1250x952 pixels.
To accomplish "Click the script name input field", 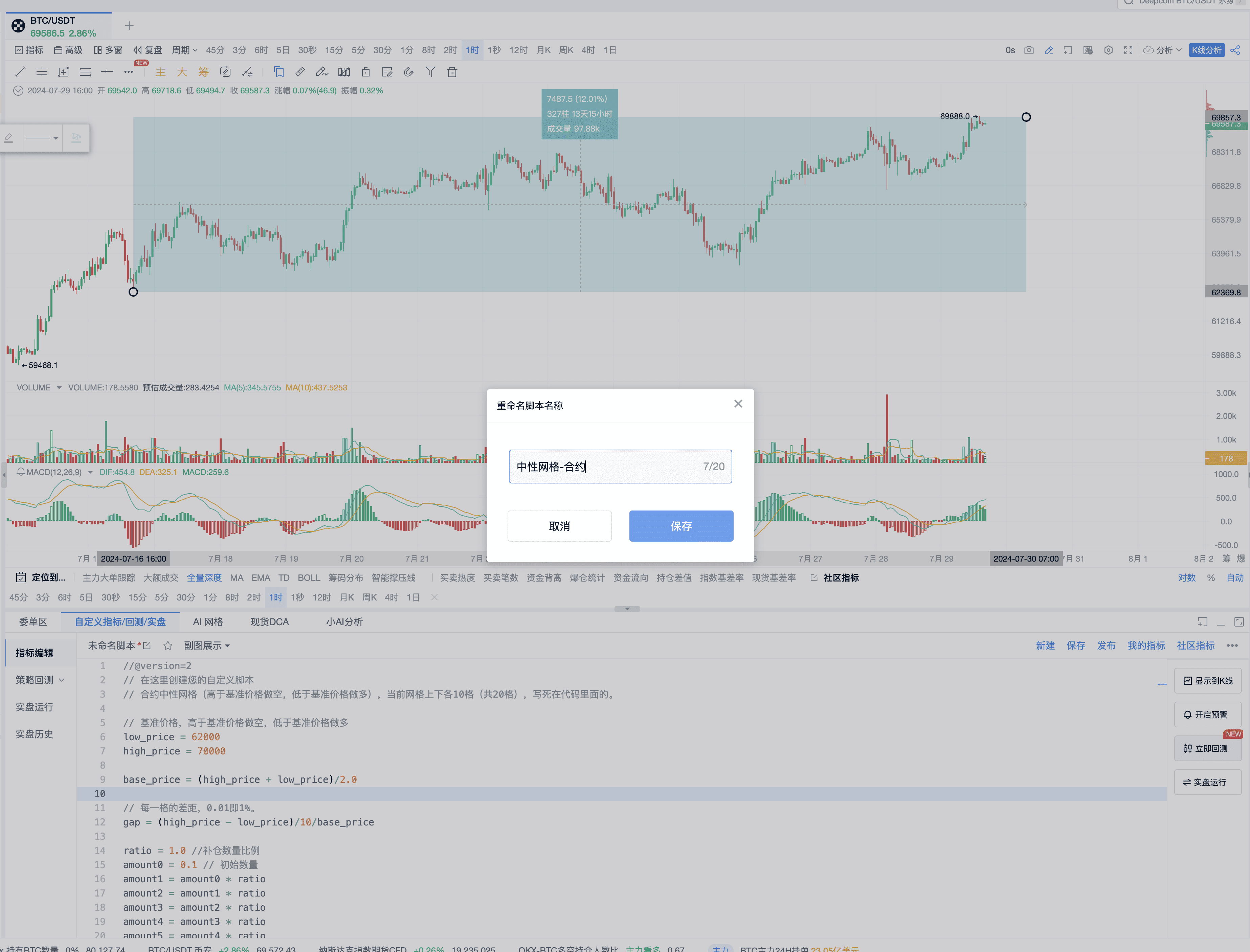I will 620,467.
